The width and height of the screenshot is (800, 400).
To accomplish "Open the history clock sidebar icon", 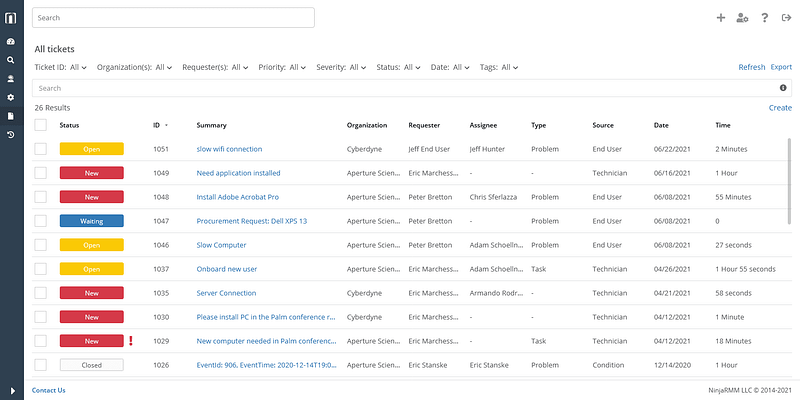I will pos(11,135).
